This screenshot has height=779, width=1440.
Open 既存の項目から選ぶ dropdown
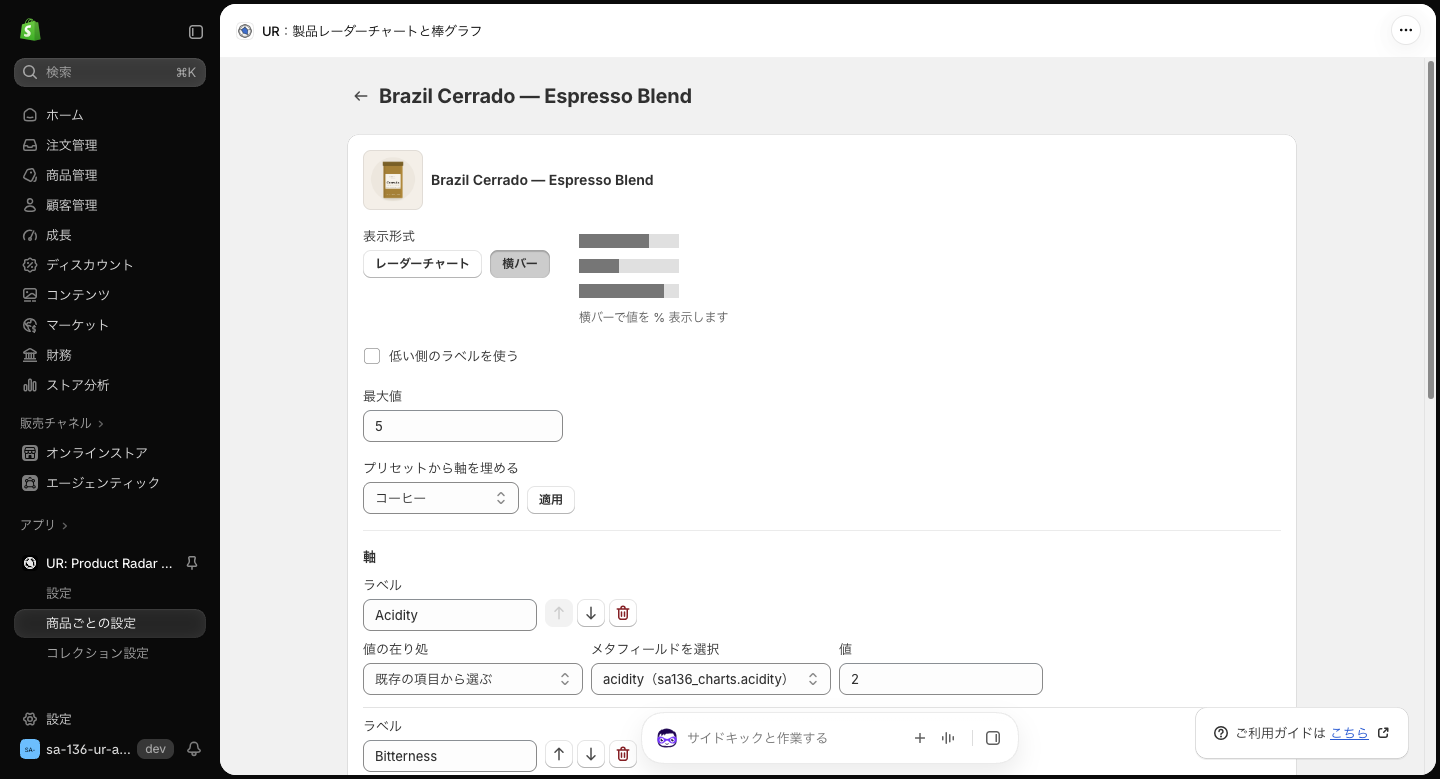point(473,679)
